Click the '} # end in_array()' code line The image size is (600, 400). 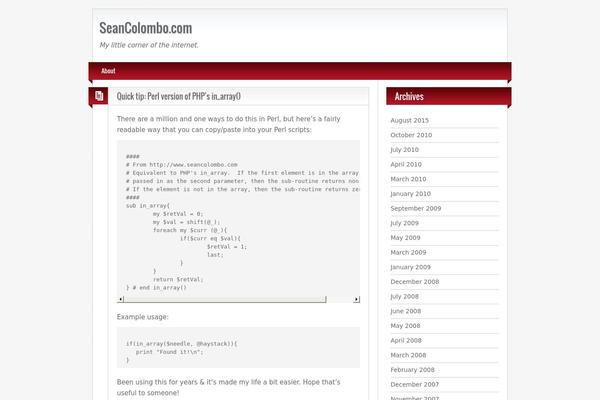click(156, 287)
